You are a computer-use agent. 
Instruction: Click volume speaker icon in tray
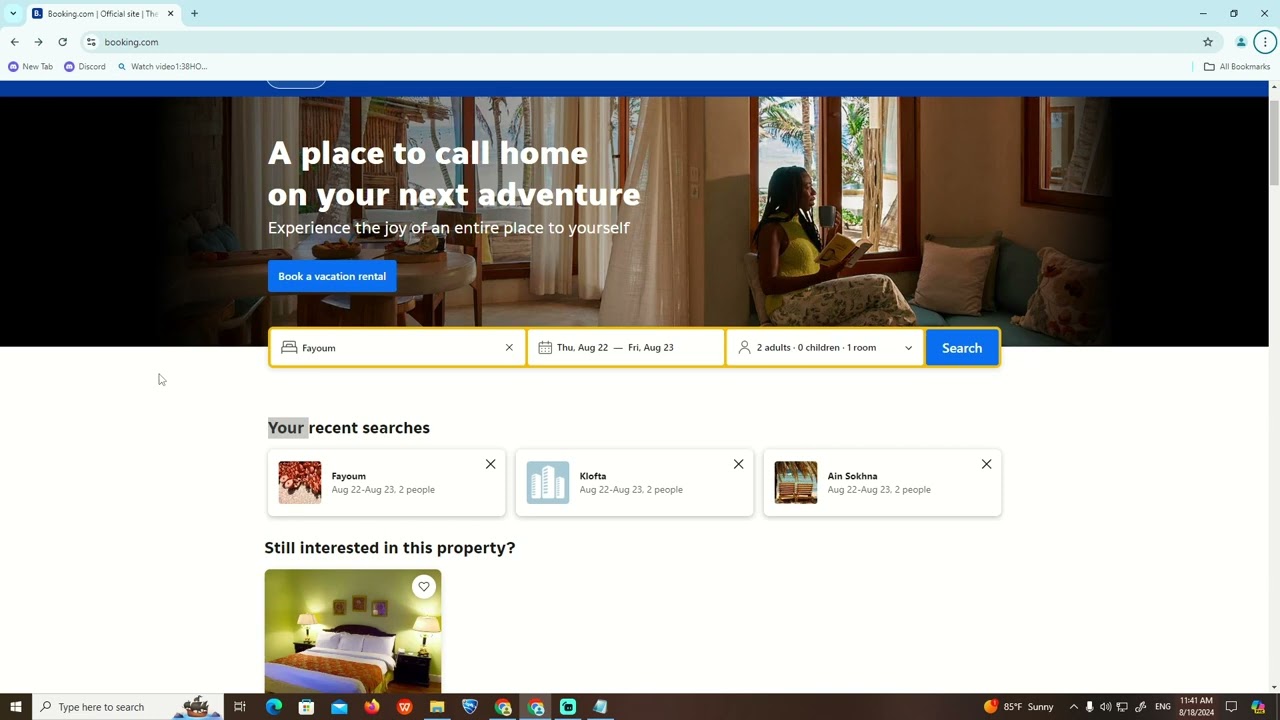coord(1105,707)
